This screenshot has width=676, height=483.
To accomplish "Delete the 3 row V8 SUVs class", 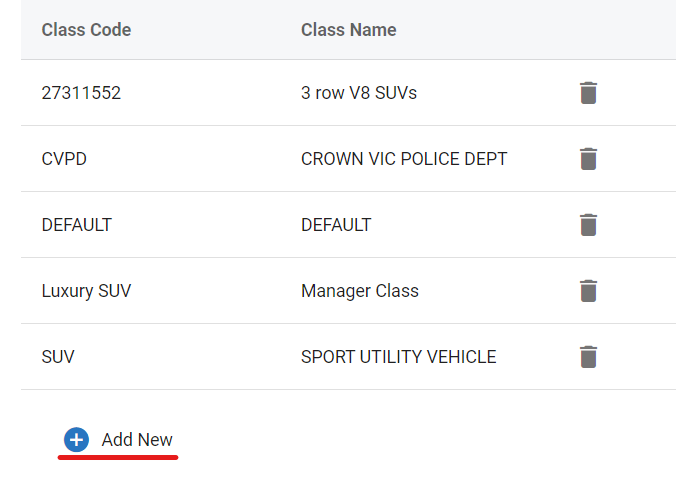I will [589, 93].
